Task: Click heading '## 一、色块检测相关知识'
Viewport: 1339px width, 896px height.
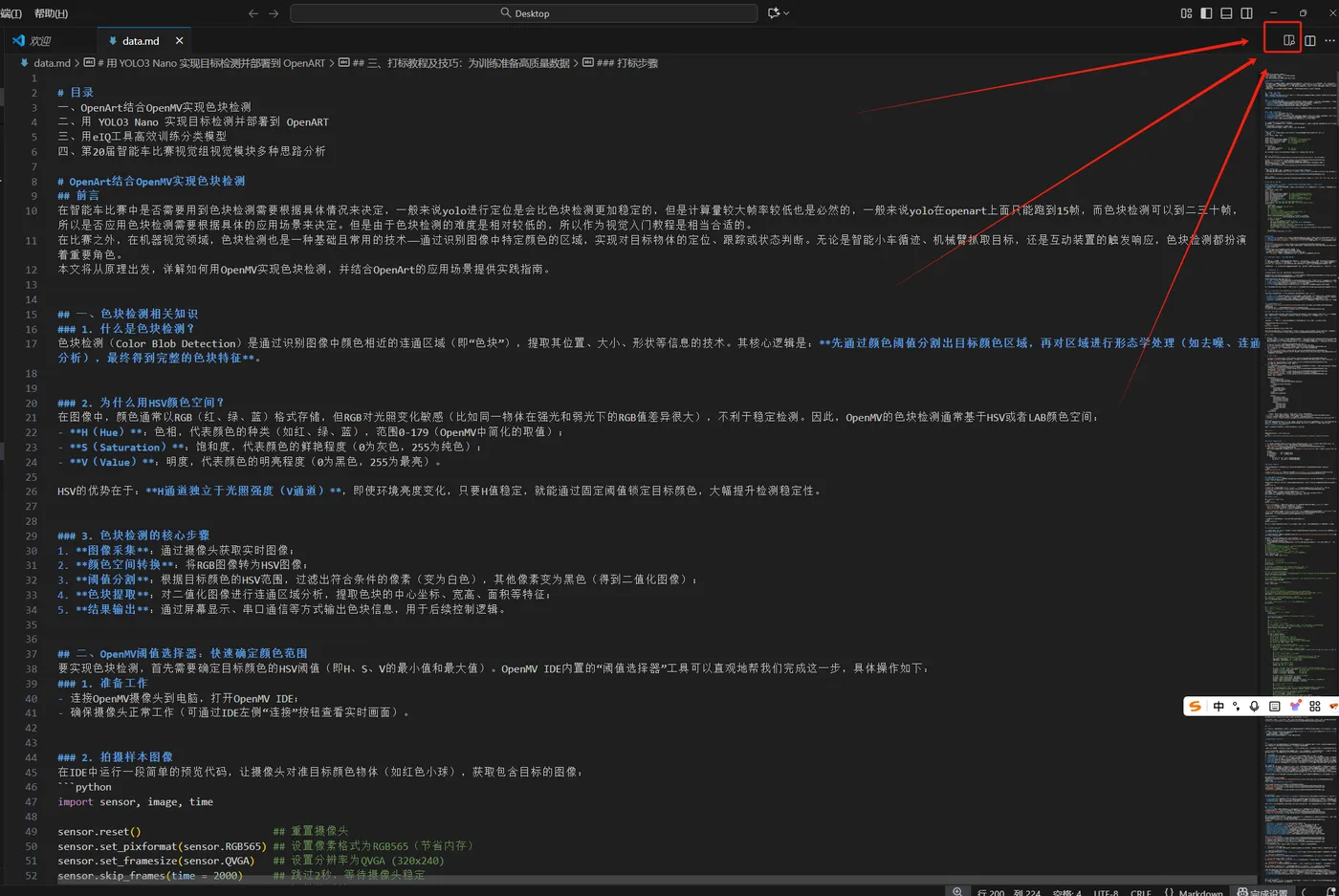Action: pyautogui.click(x=127, y=314)
